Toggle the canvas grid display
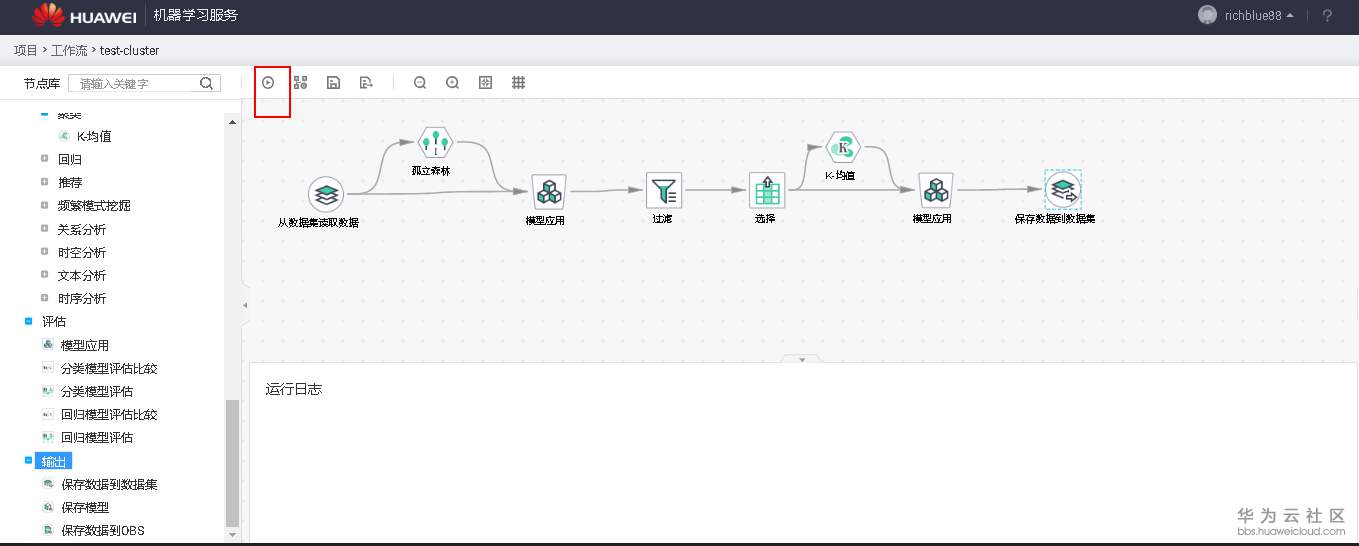 pyautogui.click(x=519, y=83)
